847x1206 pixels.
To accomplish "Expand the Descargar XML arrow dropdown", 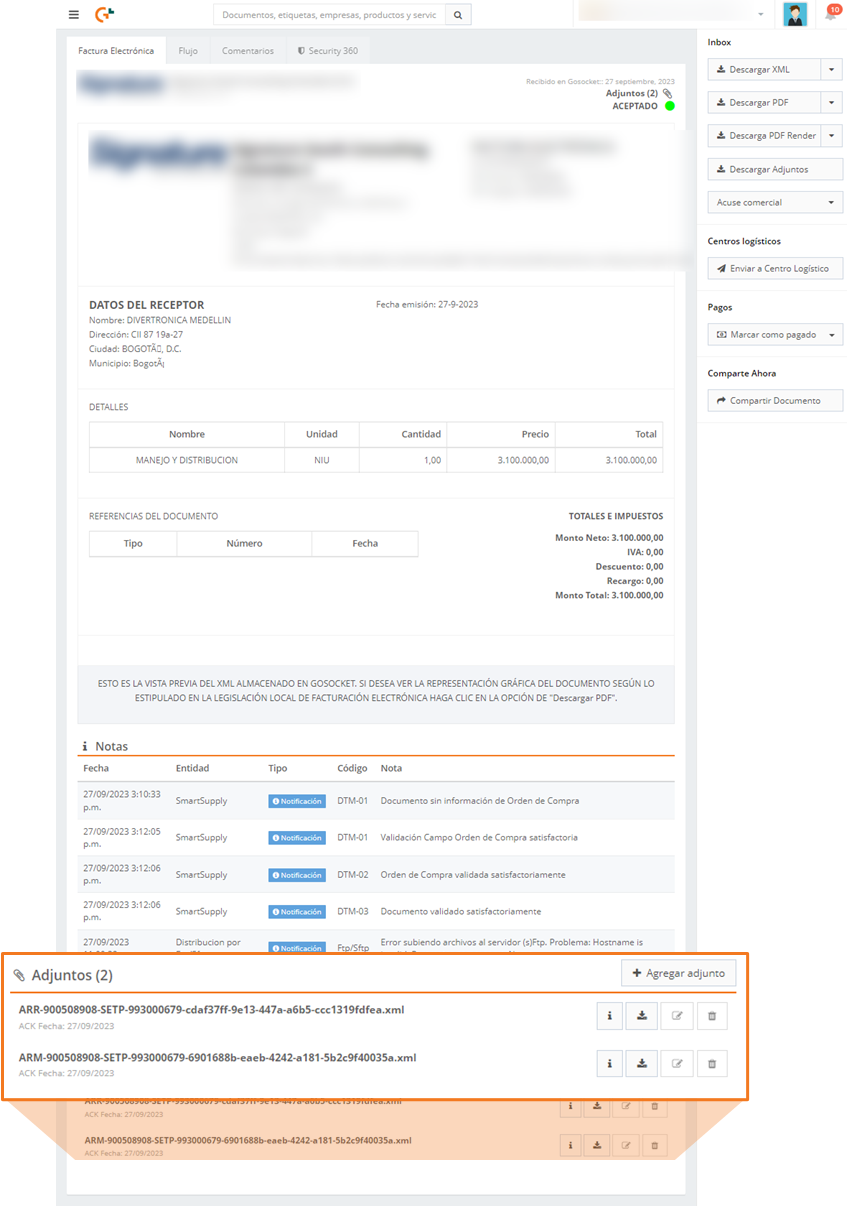I will point(832,70).
